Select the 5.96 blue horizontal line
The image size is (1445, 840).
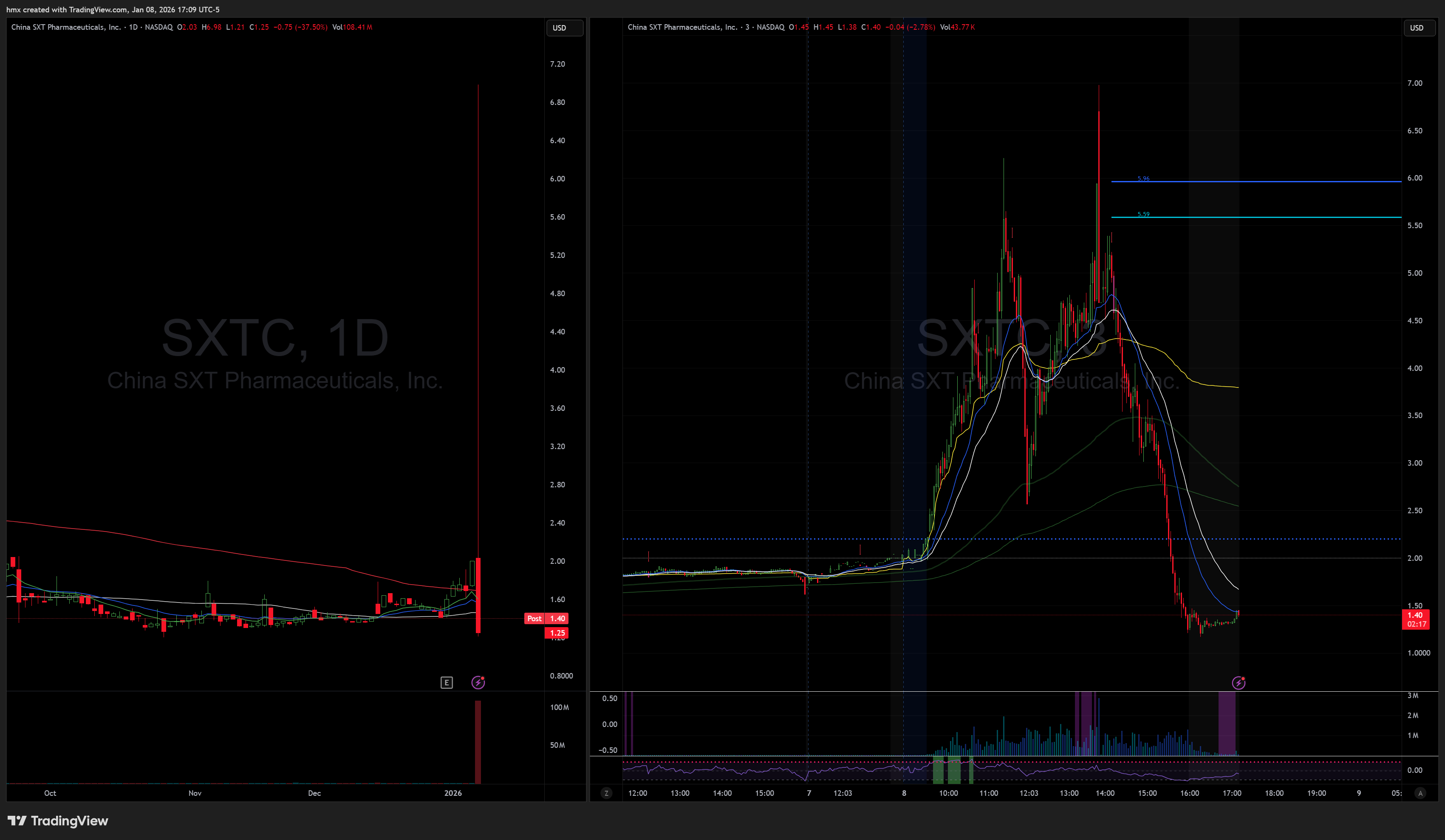pyautogui.click(x=1261, y=182)
